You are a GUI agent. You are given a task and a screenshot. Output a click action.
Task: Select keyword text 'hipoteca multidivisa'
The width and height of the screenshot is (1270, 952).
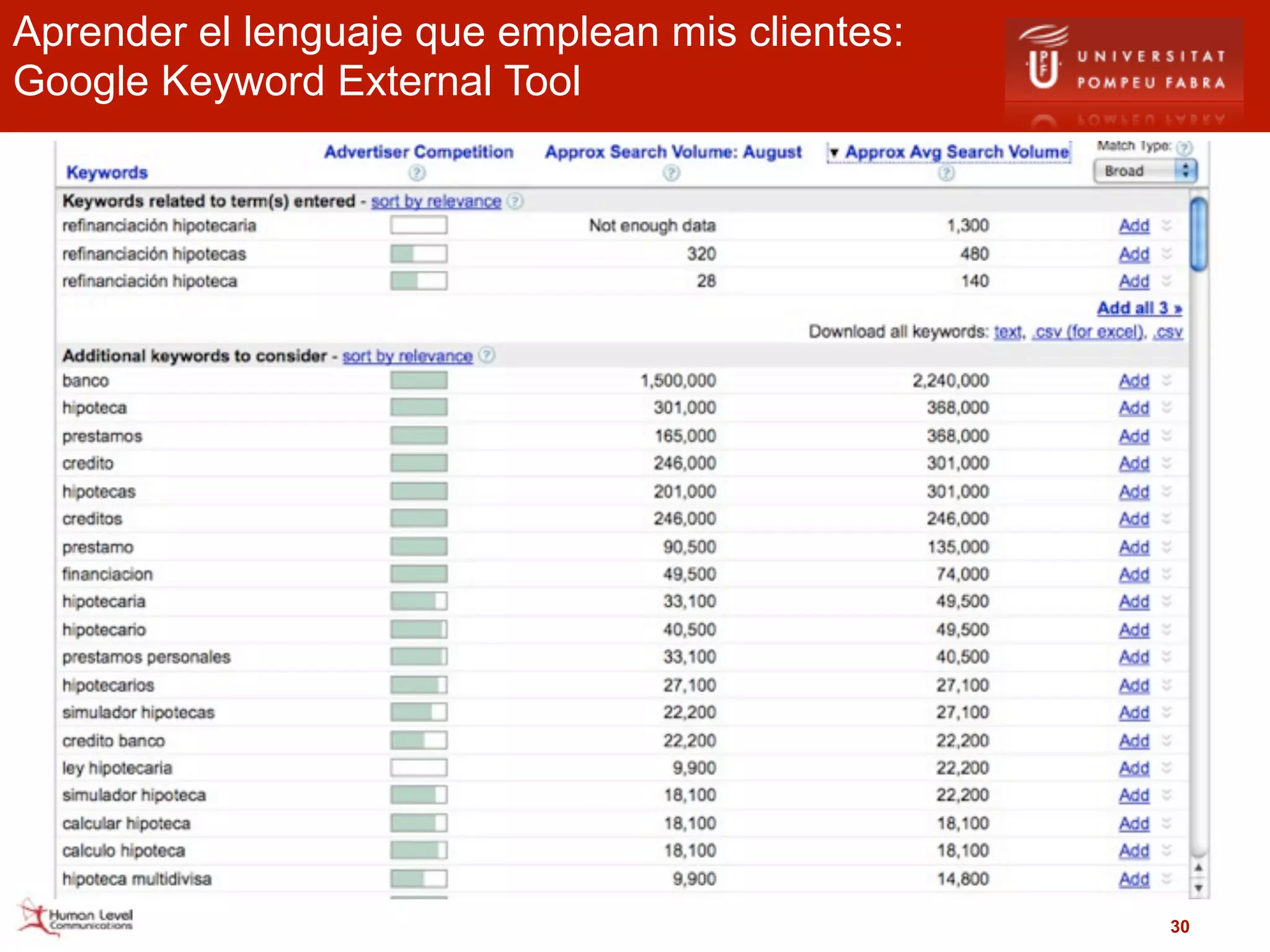point(137,879)
